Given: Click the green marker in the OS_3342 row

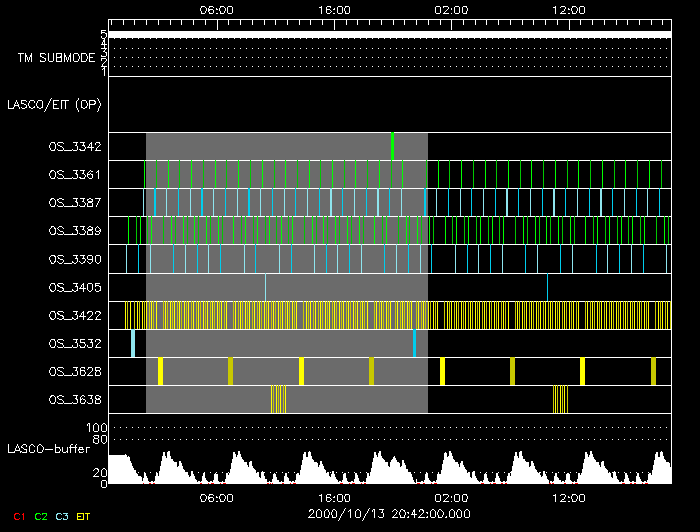Looking at the screenshot, I should [x=392, y=146].
